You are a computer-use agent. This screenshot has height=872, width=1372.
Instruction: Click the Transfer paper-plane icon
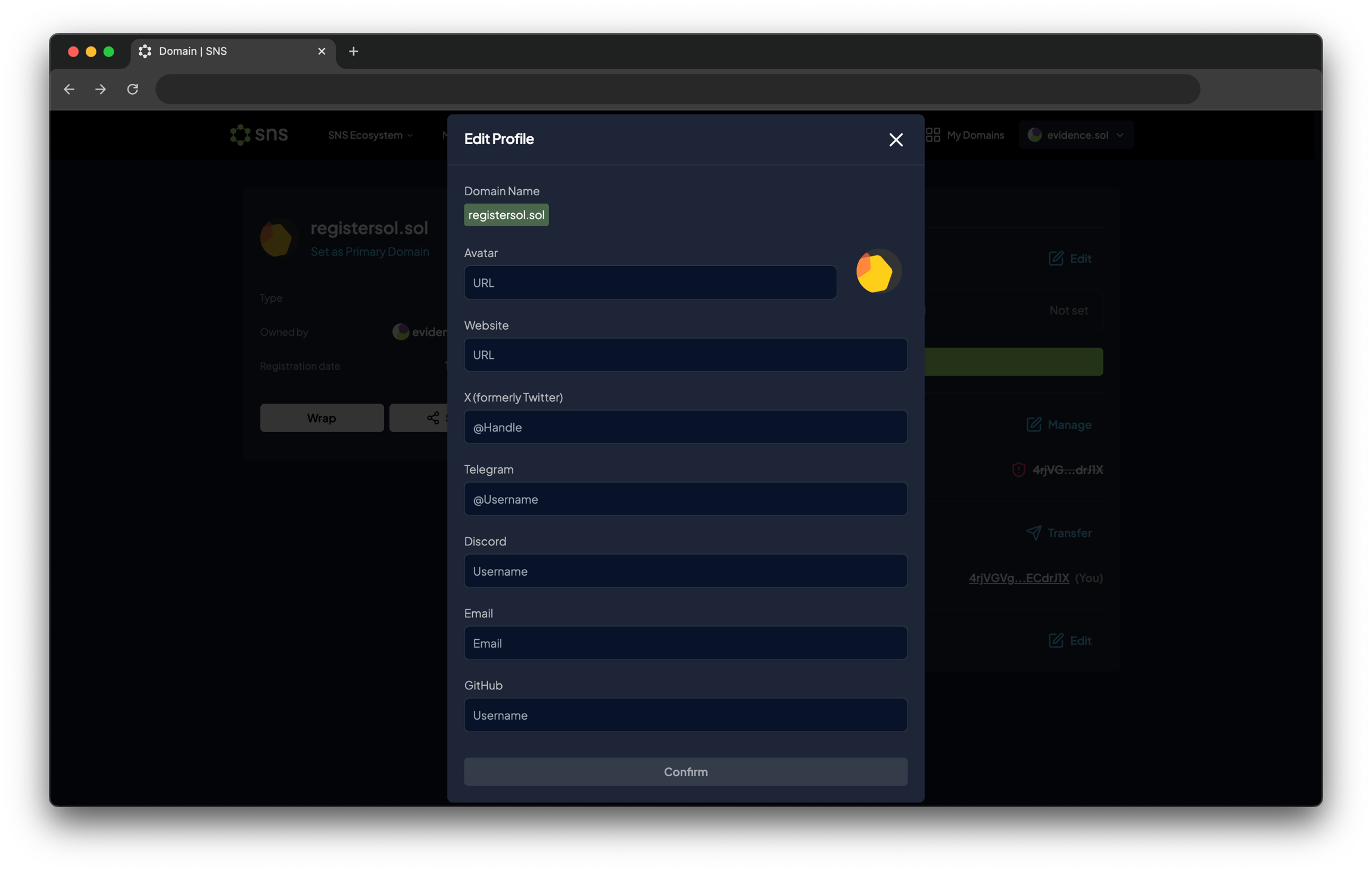(x=1034, y=533)
